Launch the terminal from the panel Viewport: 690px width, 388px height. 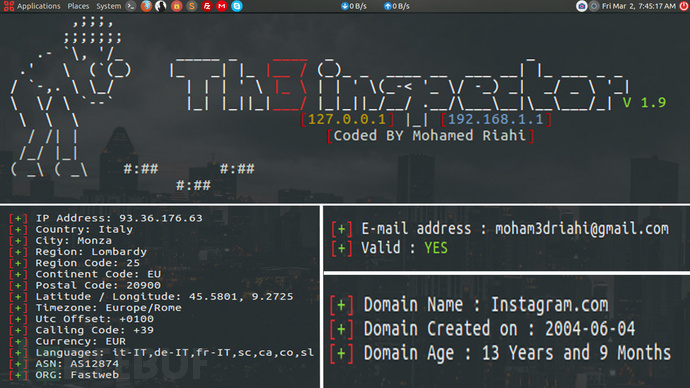[x=131, y=6]
